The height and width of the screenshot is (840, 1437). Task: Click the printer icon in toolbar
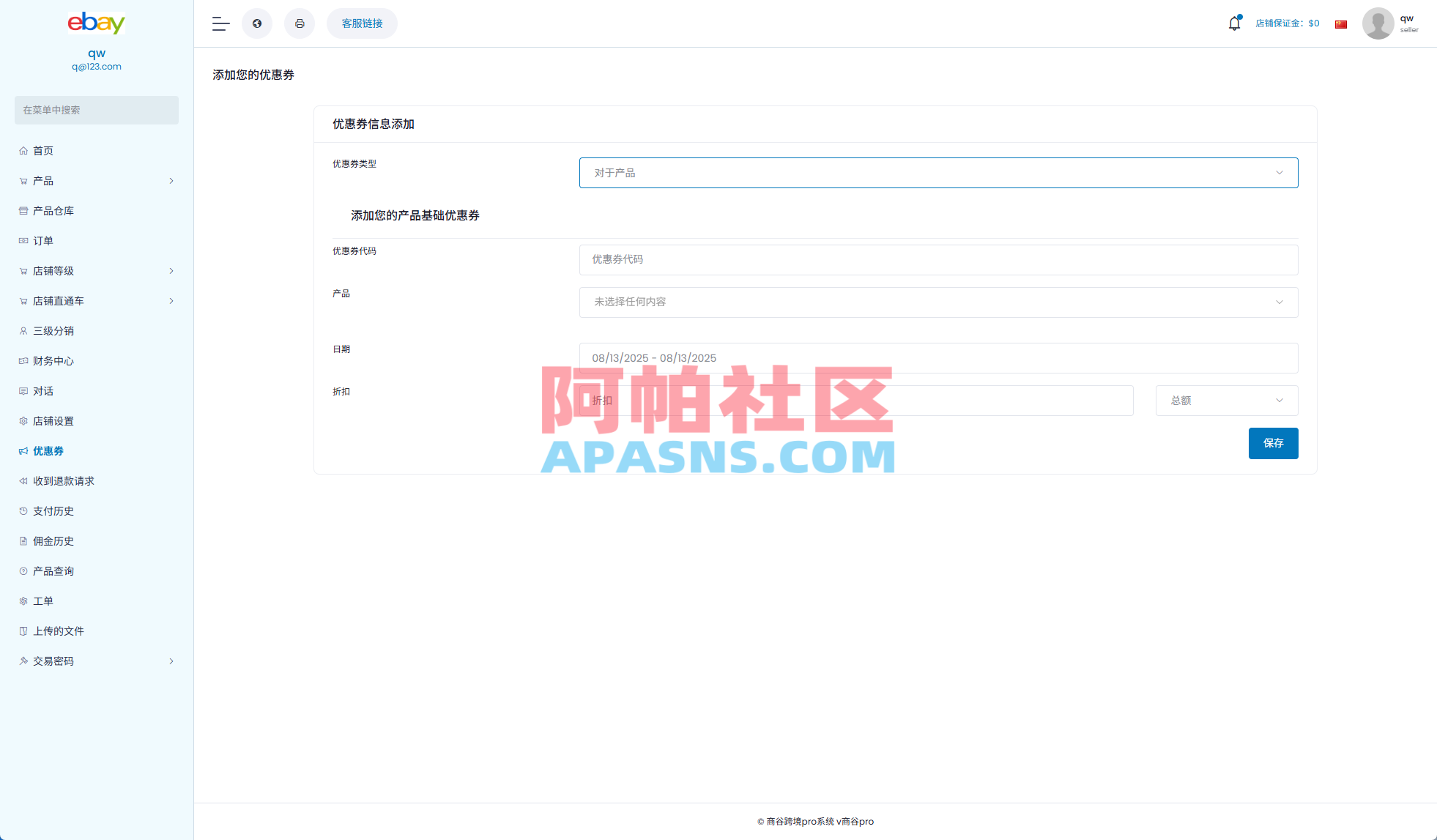click(300, 23)
